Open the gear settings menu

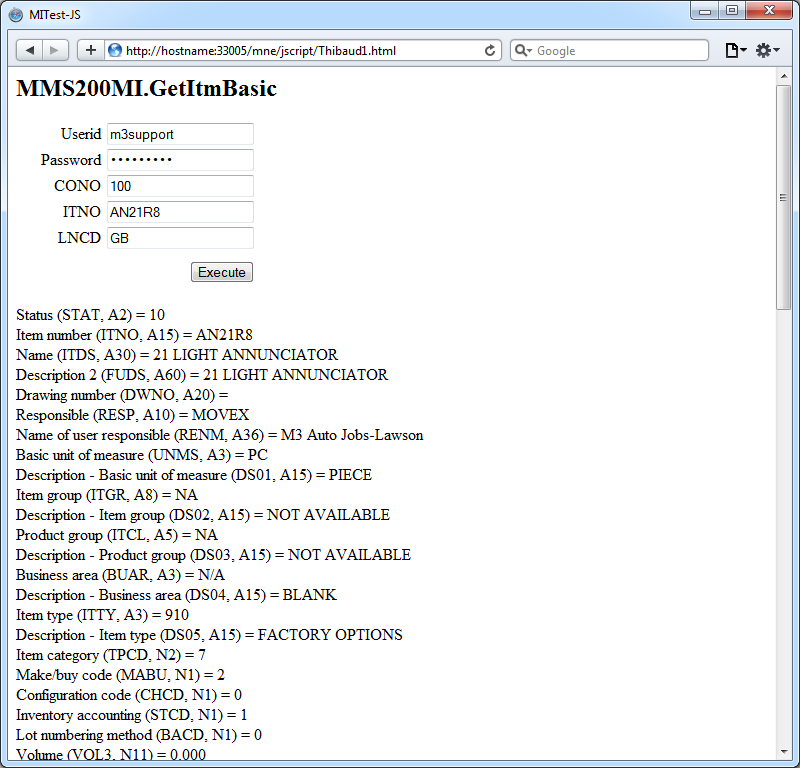click(767, 50)
